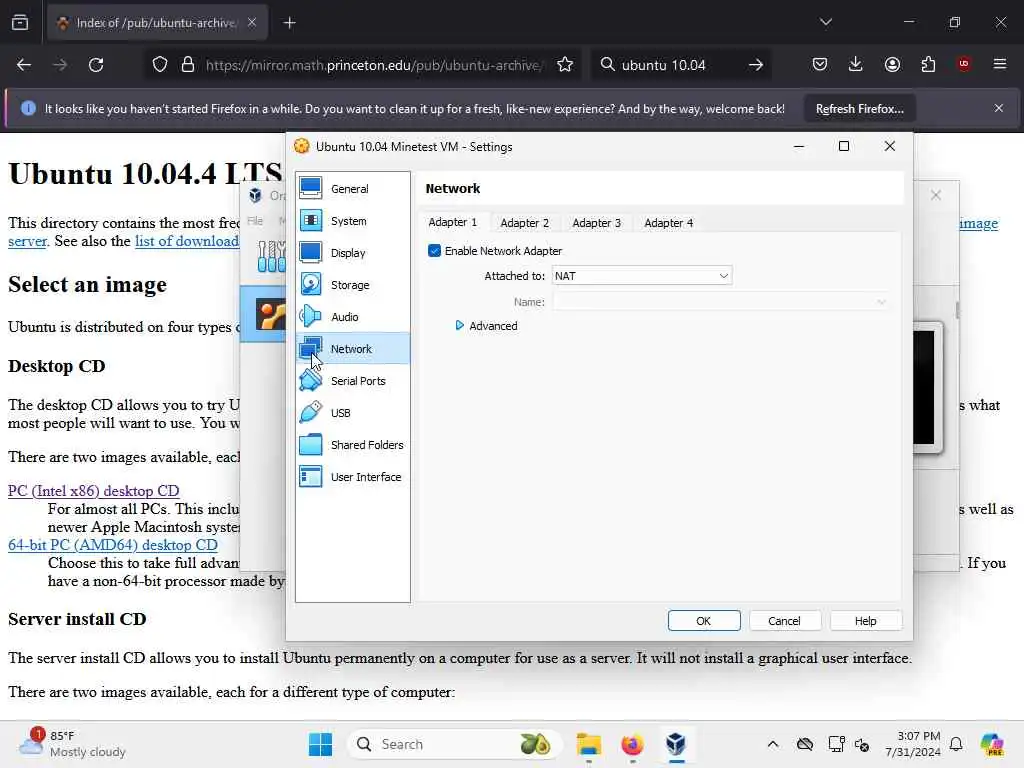1024x768 pixels.
Task: Open Shared Folders folder icon
Action: click(x=311, y=444)
